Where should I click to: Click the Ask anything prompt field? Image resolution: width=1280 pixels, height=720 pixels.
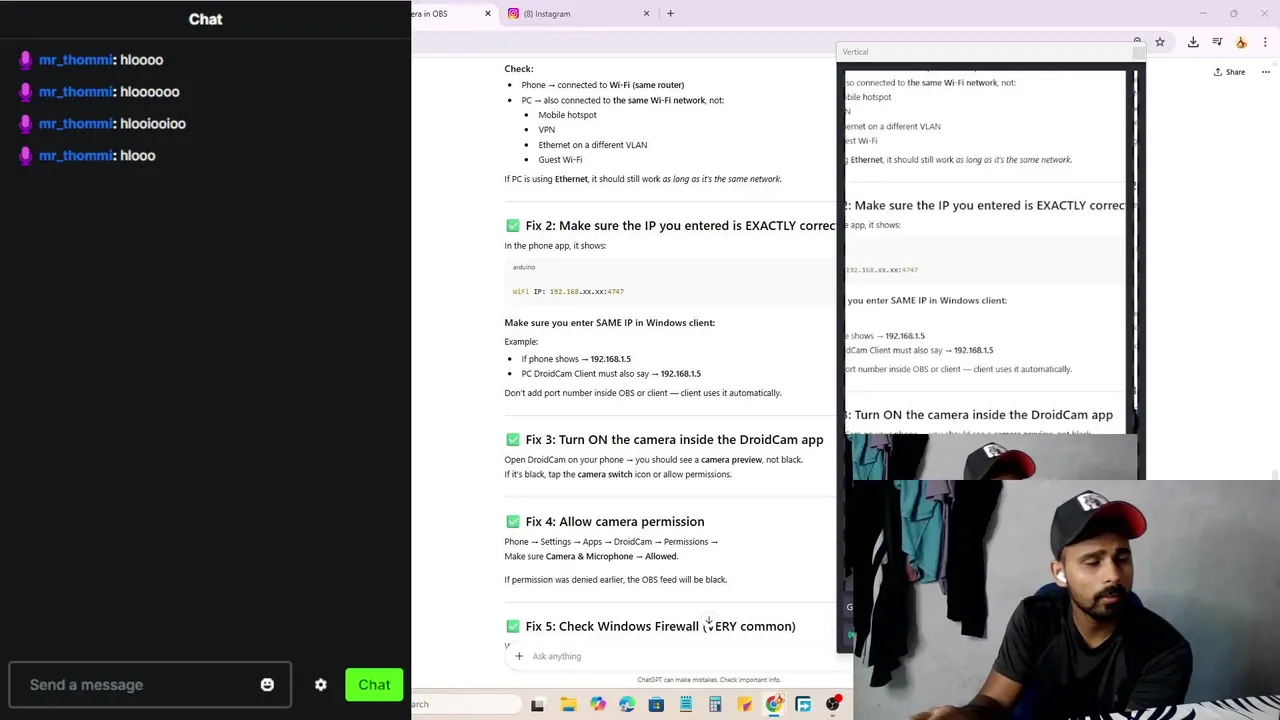[670, 656]
